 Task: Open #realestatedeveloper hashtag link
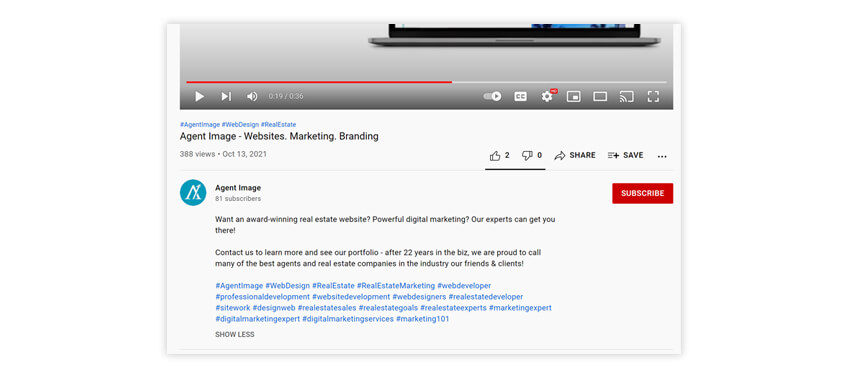click(486, 297)
